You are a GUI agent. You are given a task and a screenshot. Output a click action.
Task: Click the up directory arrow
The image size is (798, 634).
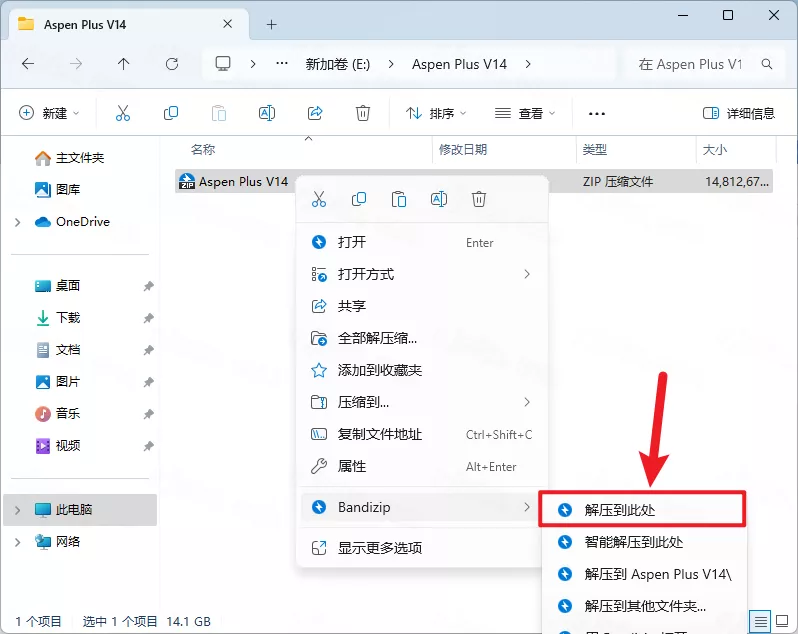[124, 64]
